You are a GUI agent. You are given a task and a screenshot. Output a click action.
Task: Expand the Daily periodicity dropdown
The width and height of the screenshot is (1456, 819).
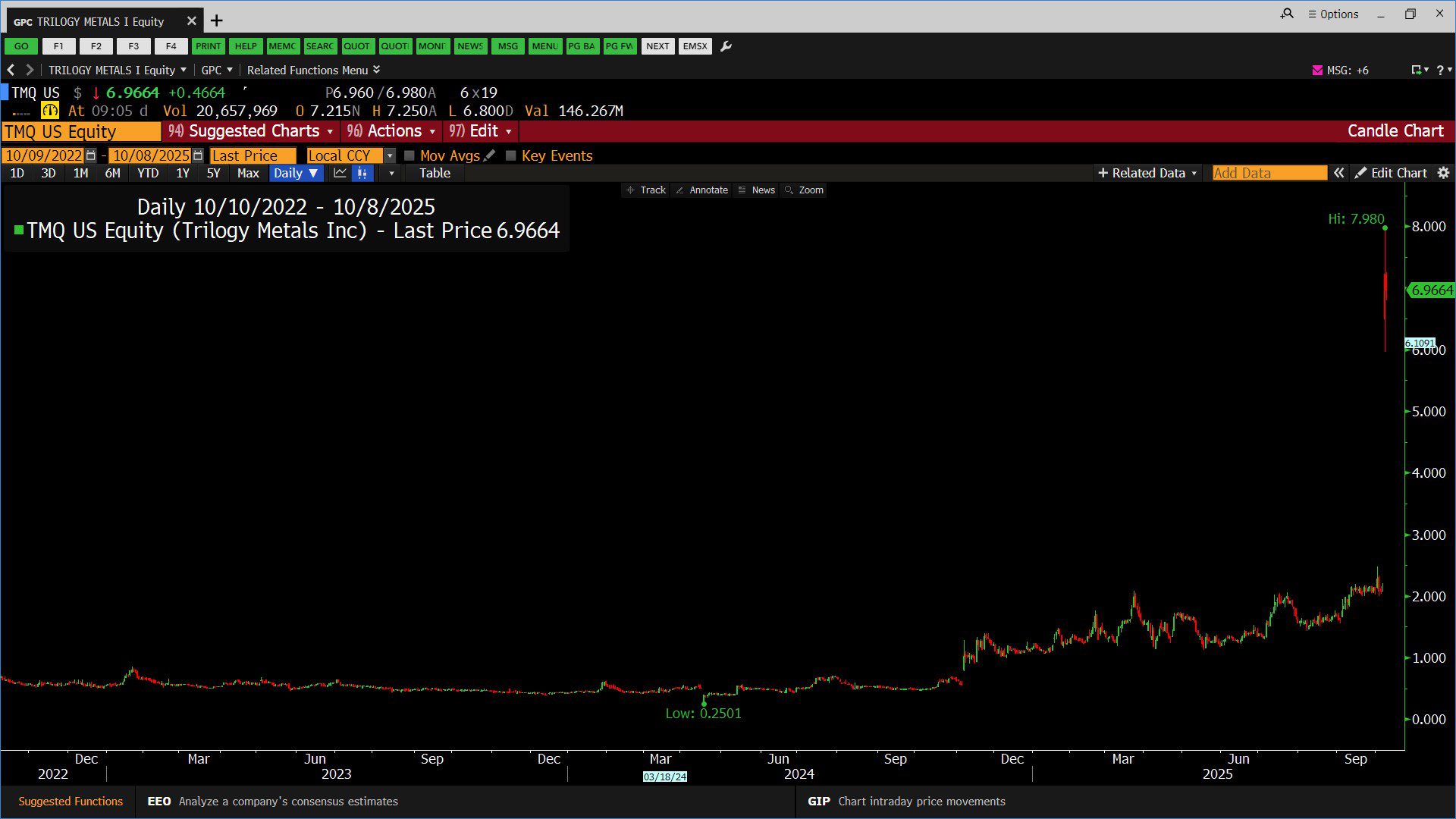296,173
